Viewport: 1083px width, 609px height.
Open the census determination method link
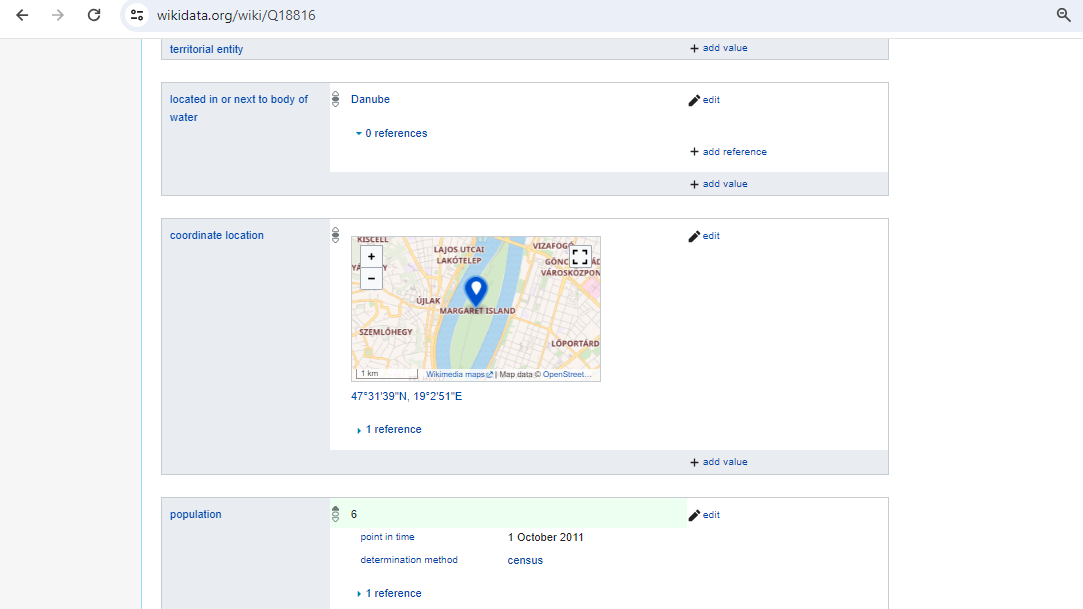click(525, 560)
